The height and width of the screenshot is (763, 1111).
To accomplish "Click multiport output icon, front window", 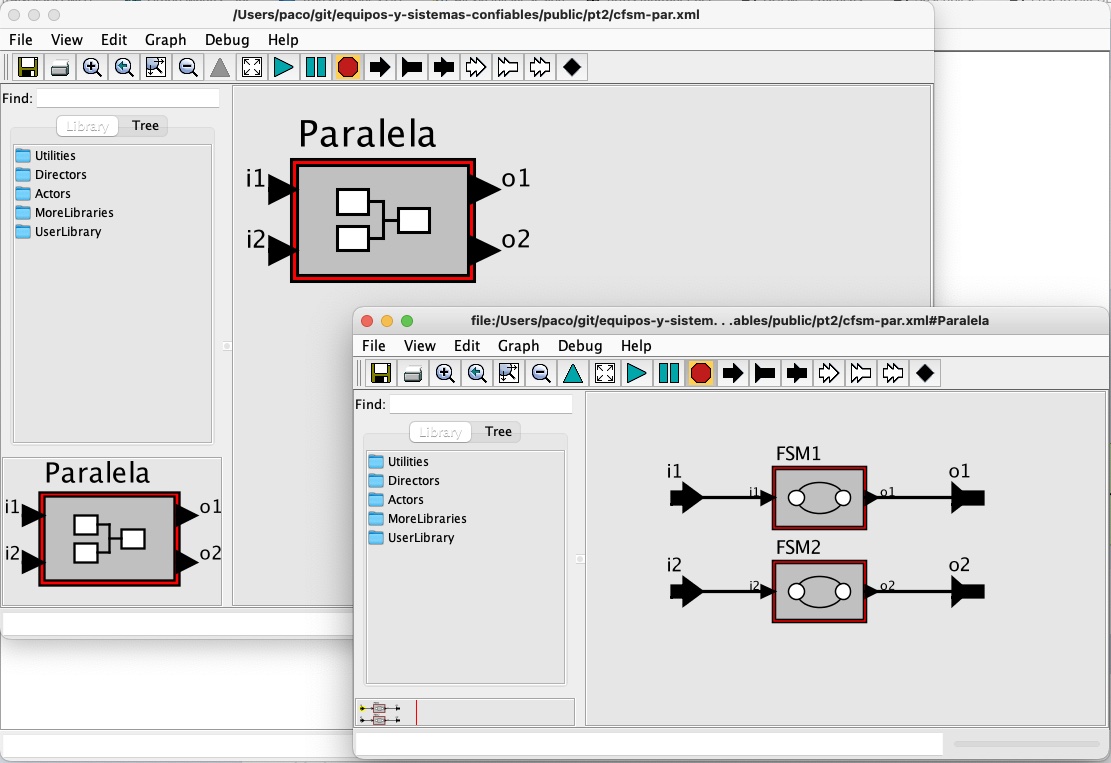I will click(860, 373).
